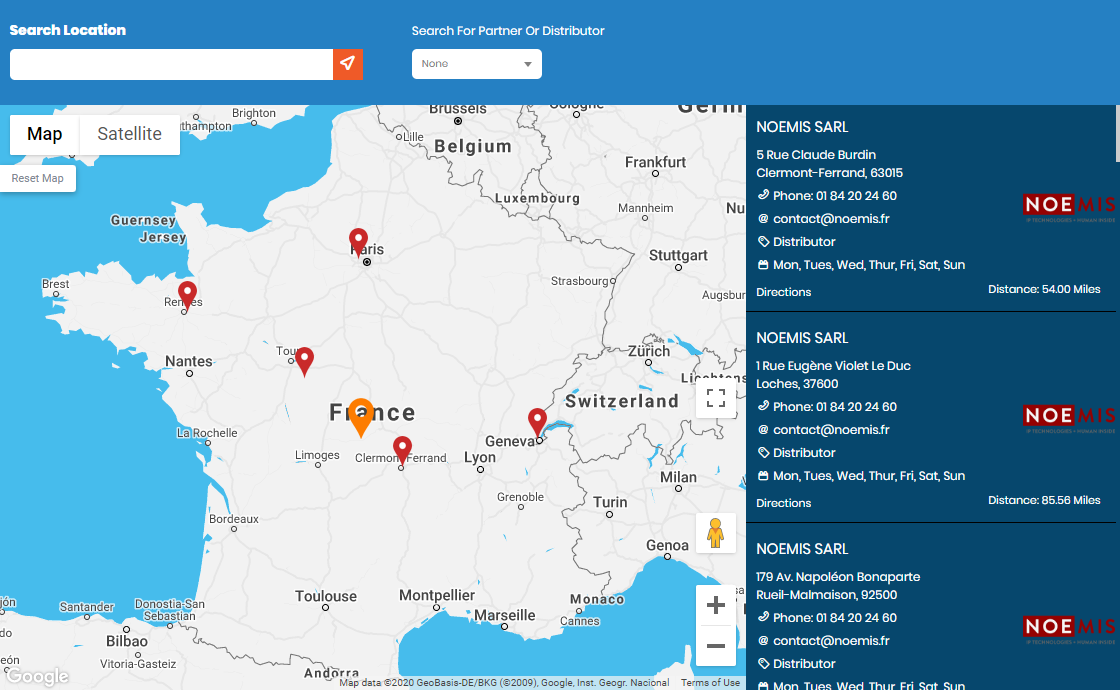
Task: Click the results list scrollbar
Action: (x=1117, y=134)
